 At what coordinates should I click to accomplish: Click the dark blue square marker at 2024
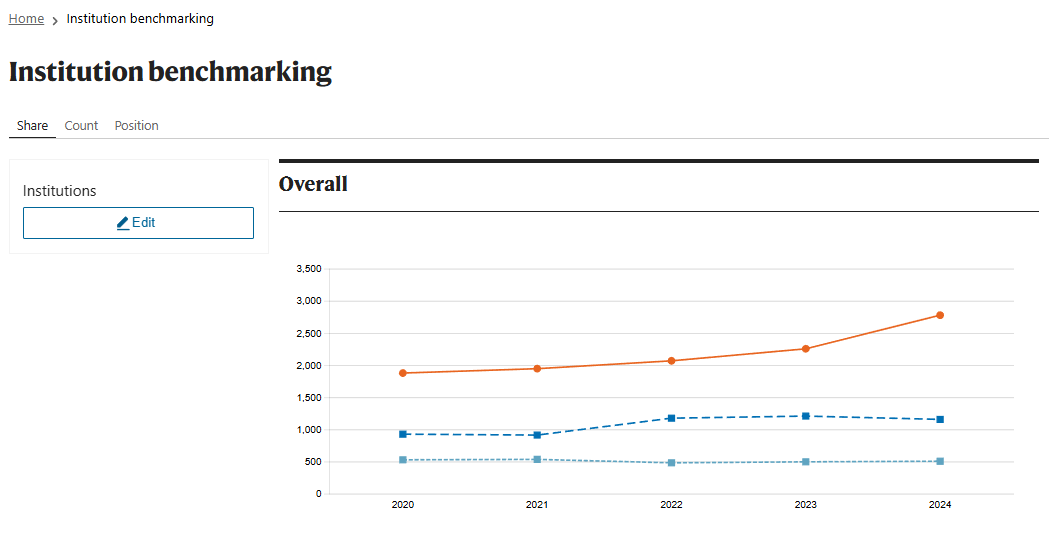pos(940,419)
